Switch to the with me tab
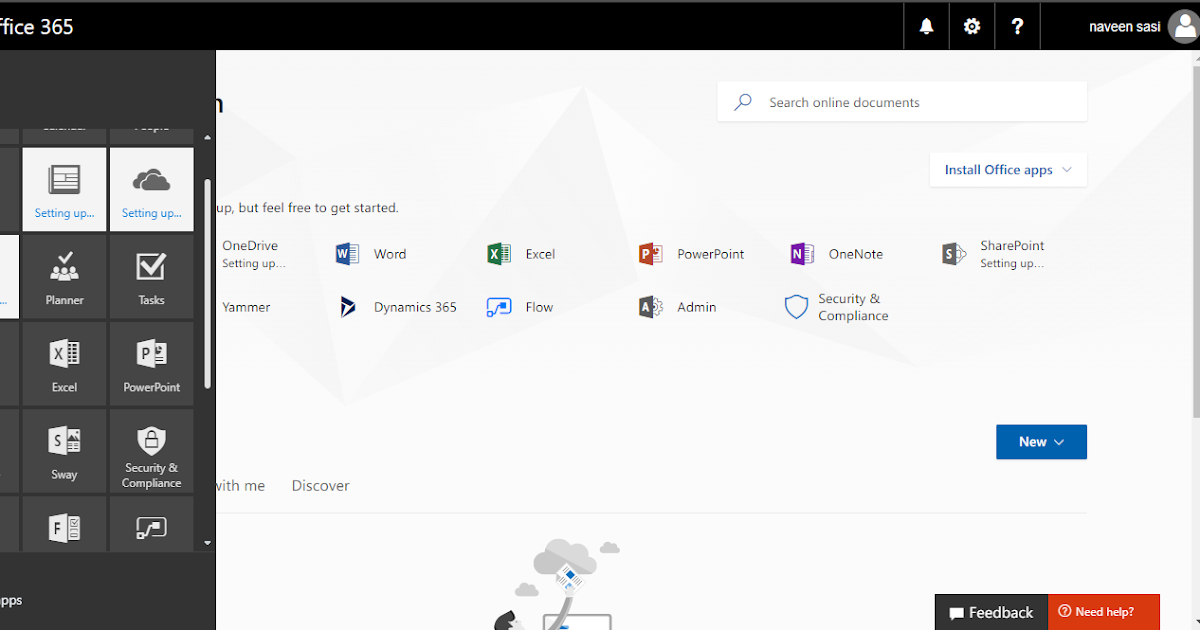The image size is (1200, 630). (241, 485)
